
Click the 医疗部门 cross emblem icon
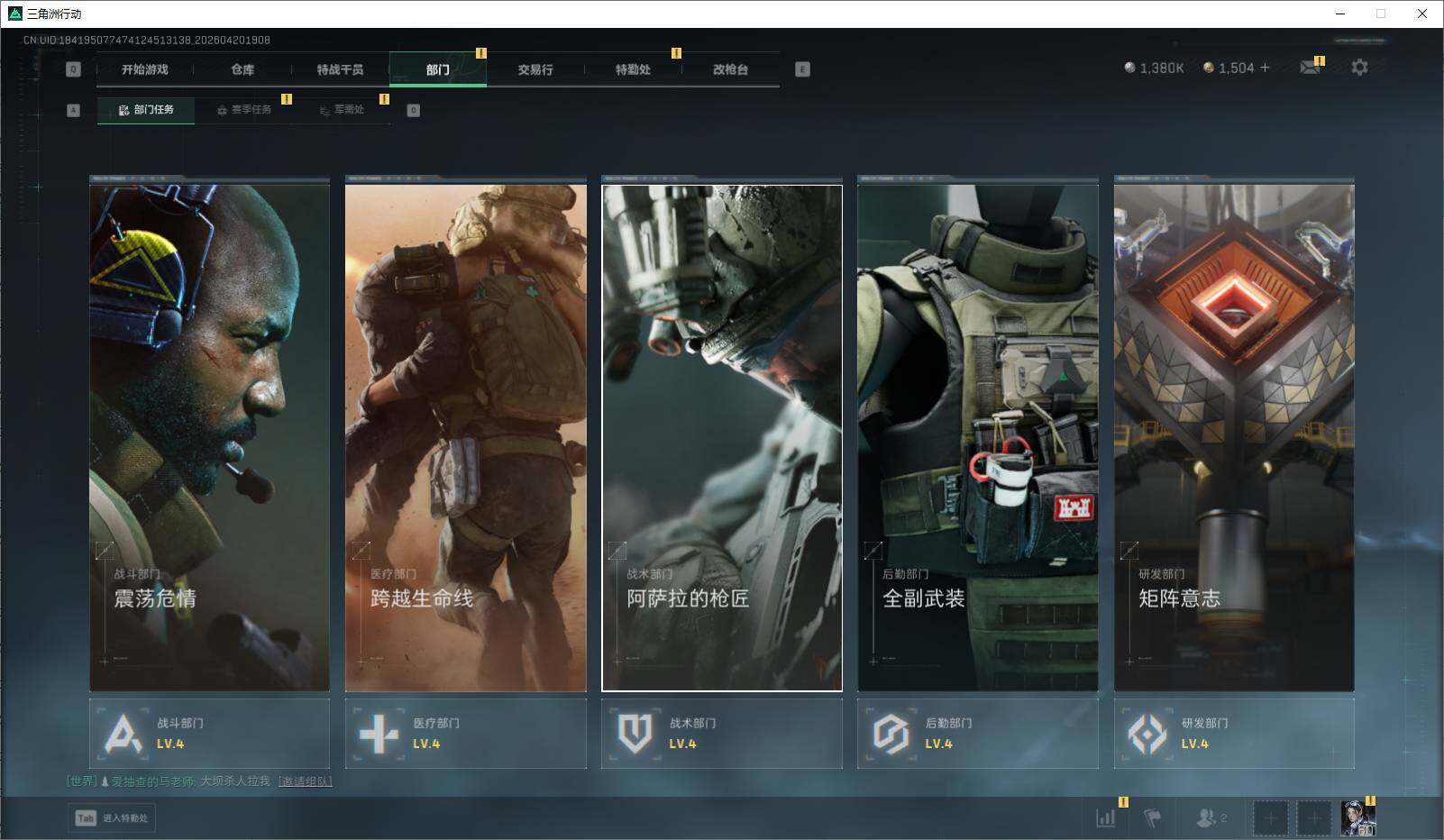pos(379,734)
